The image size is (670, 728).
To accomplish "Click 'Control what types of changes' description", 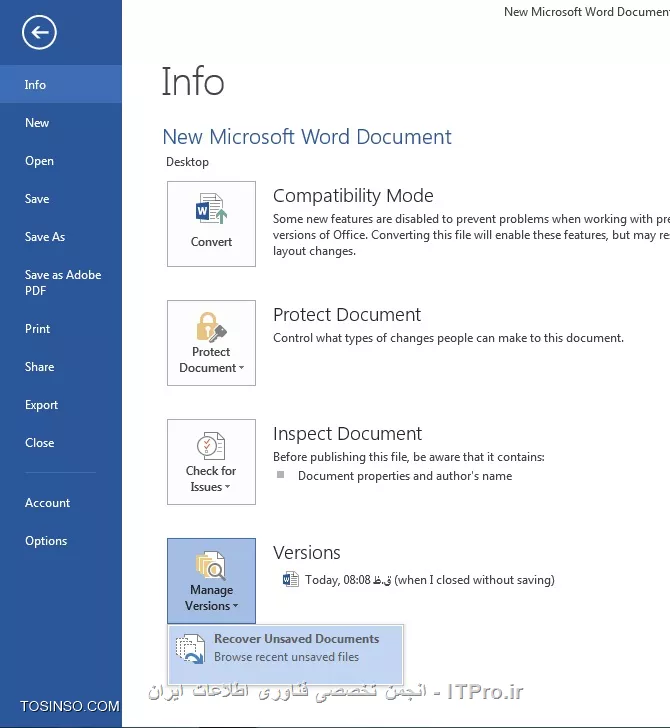I will click(448, 338).
